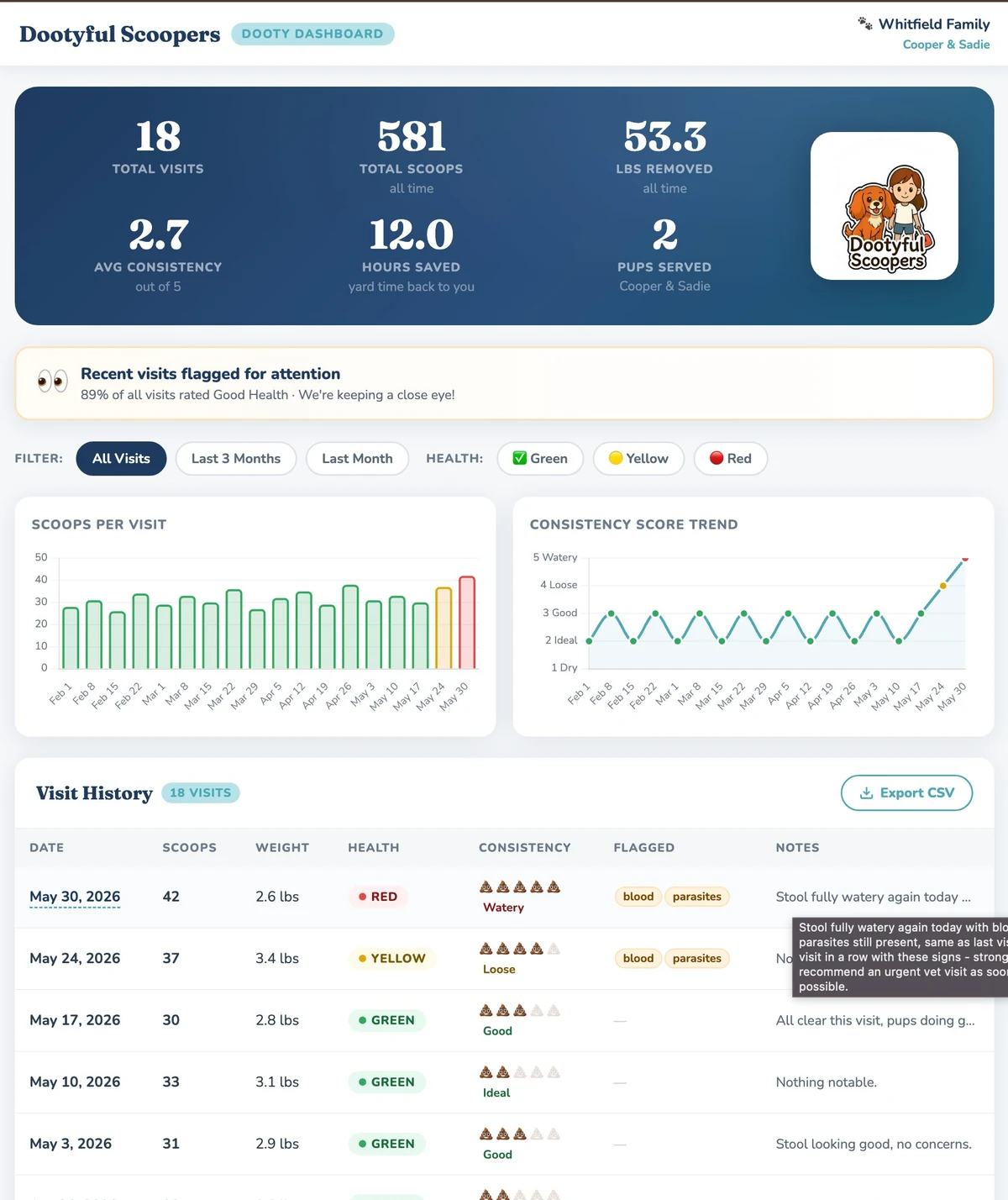Image resolution: width=1008 pixels, height=1200 pixels.
Task: Click the red May 30 bar in scoops chart
Action: click(467, 623)
